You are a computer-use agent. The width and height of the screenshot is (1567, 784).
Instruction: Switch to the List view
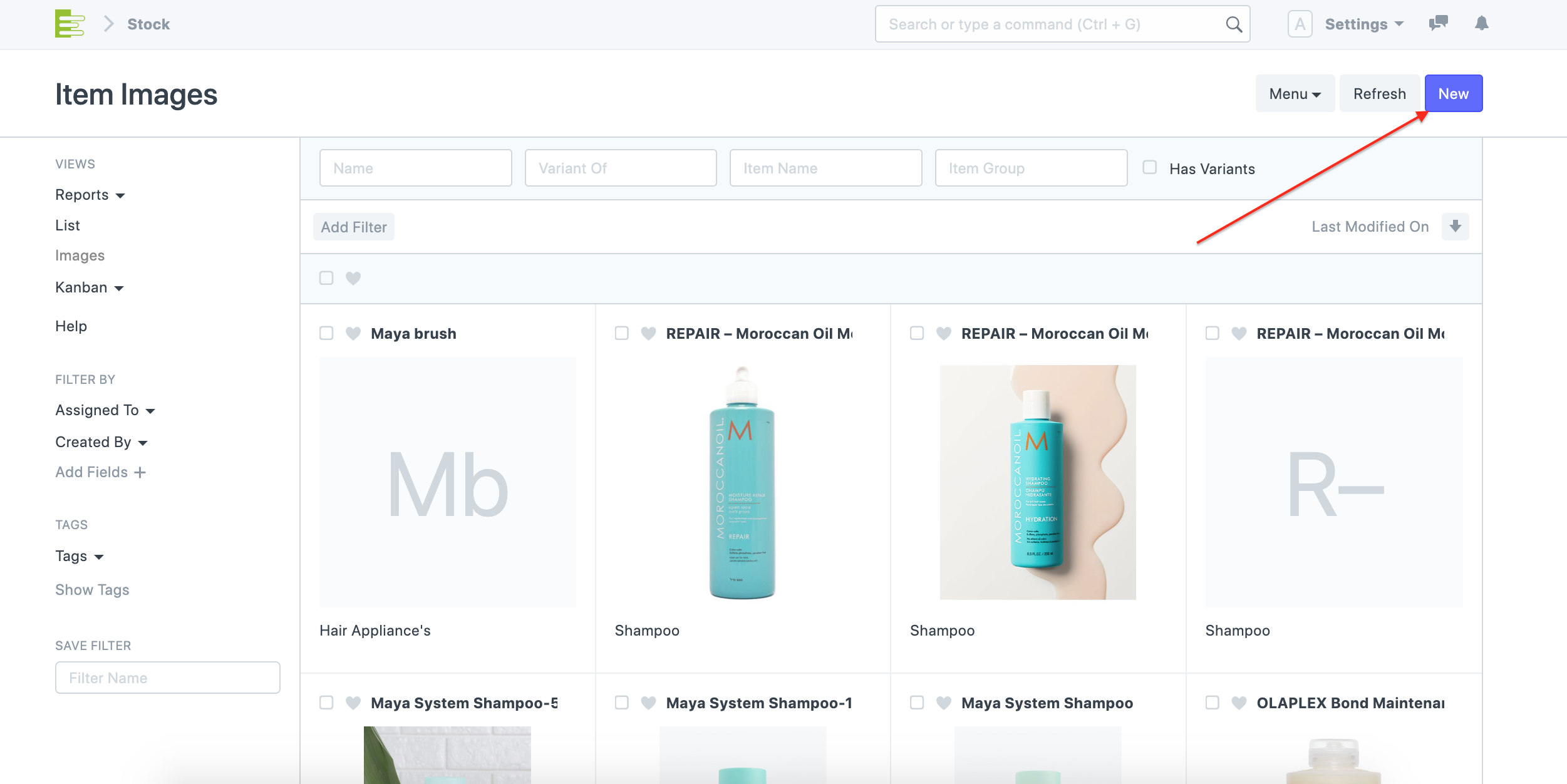68,225
